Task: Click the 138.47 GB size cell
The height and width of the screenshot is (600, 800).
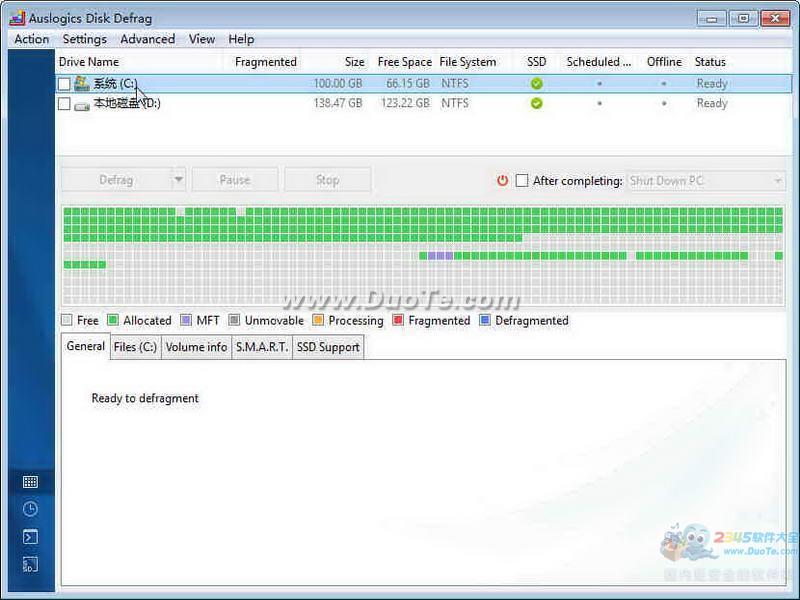Action: [x=338, y=104]
